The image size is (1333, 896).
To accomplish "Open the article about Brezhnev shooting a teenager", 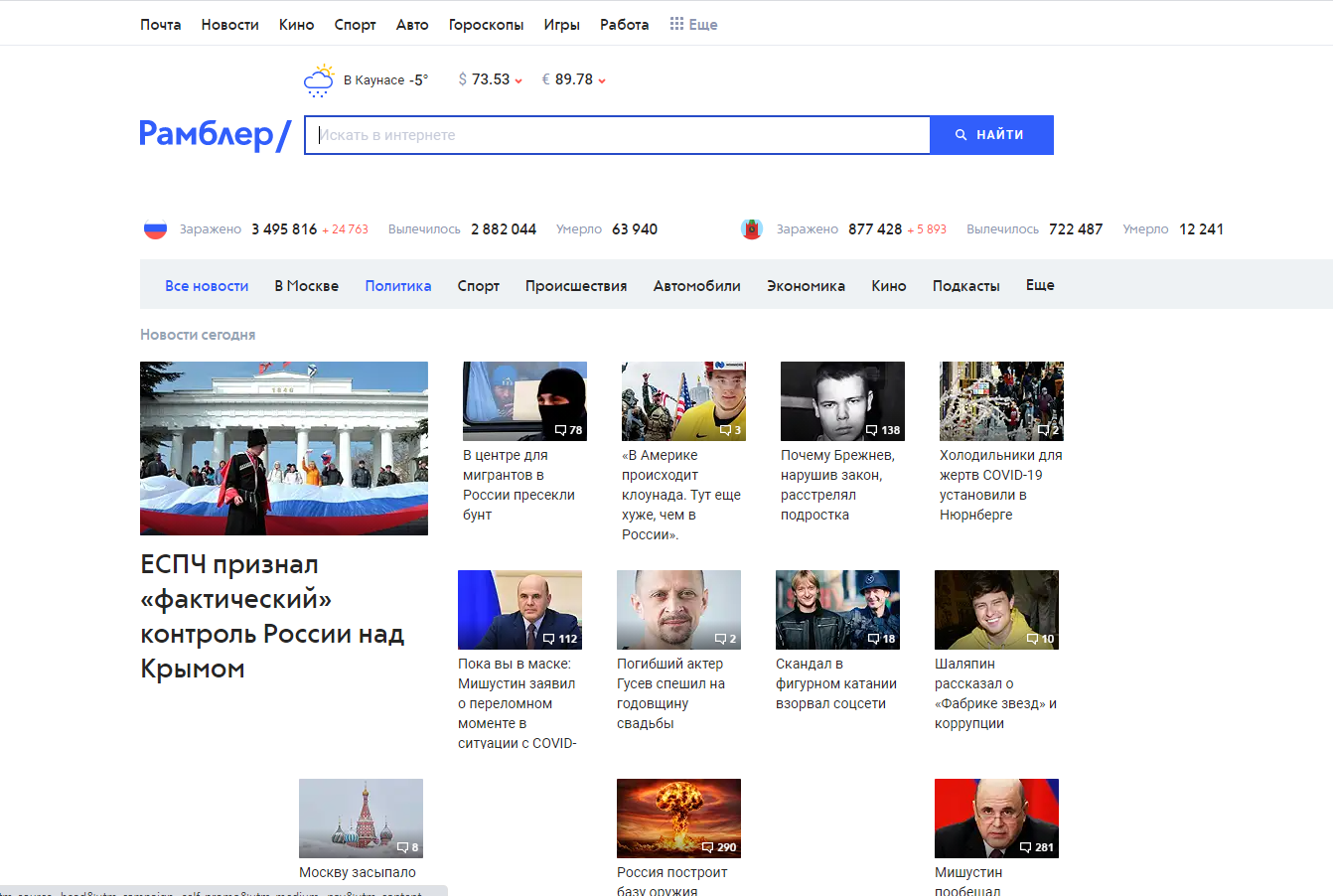I will coord(837,485).
